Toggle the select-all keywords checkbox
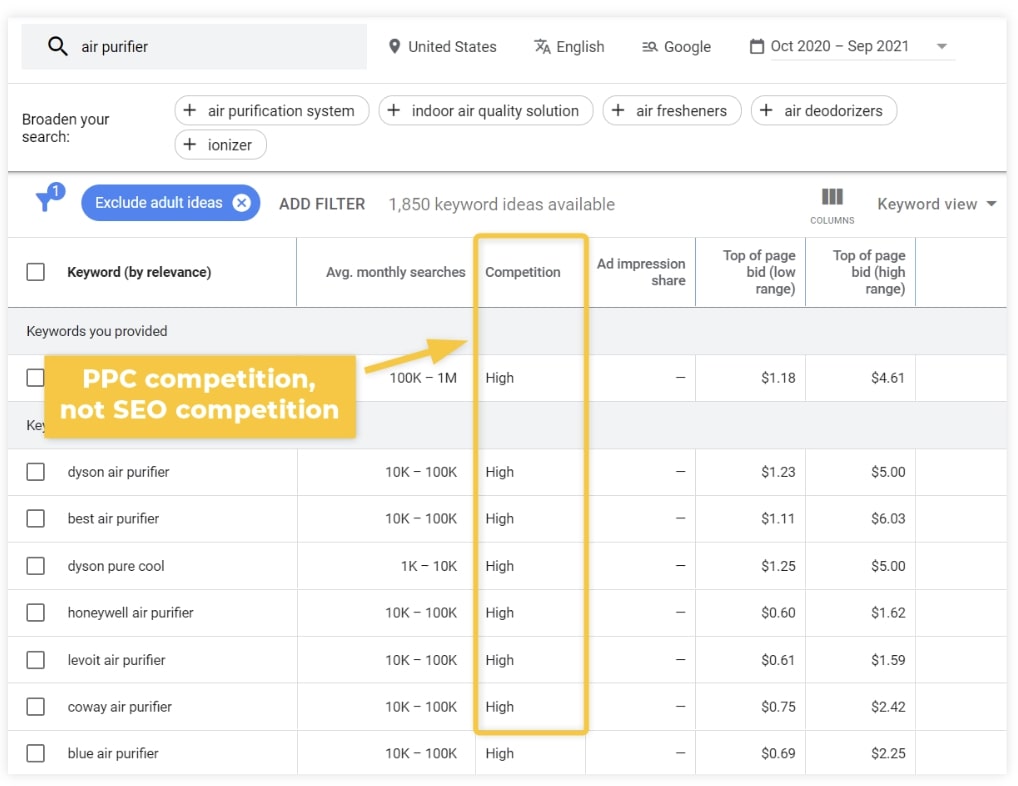Screen dimensions: 1018x786 (x=36, y=272)
